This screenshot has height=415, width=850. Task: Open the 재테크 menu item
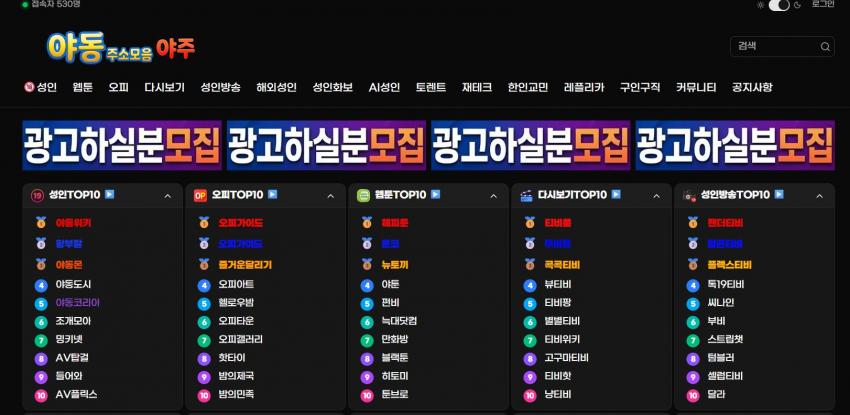click(477, 87)
